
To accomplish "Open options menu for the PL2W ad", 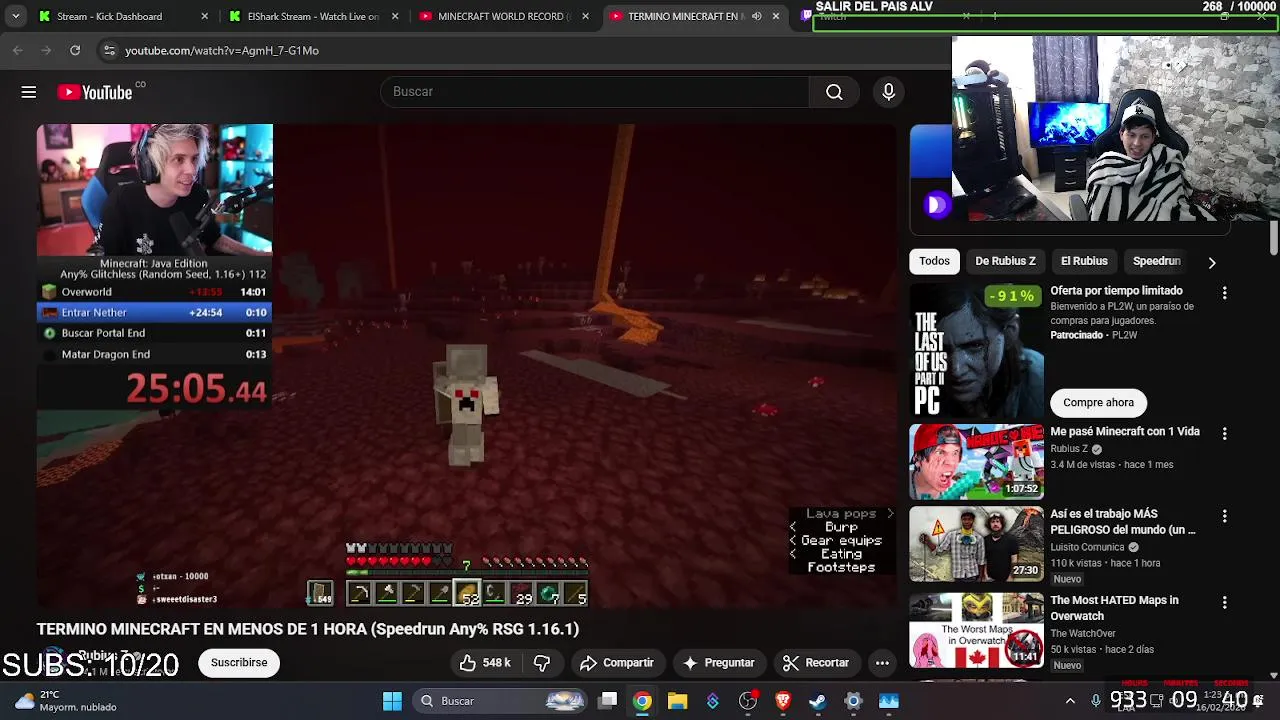I will 1224,293.
